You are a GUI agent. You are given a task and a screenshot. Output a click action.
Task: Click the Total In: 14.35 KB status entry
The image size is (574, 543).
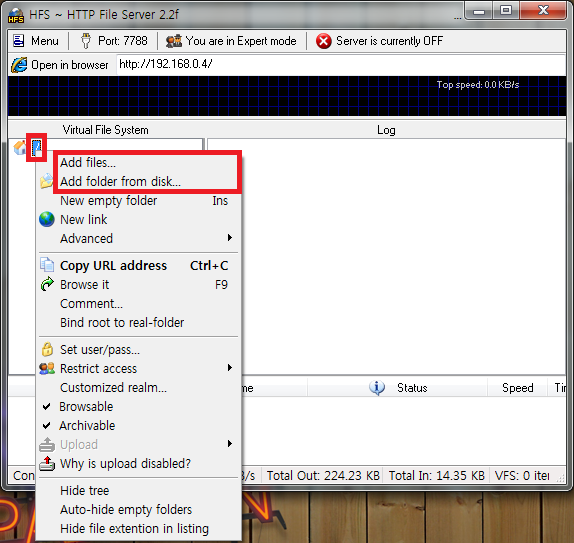click(437, 476)
